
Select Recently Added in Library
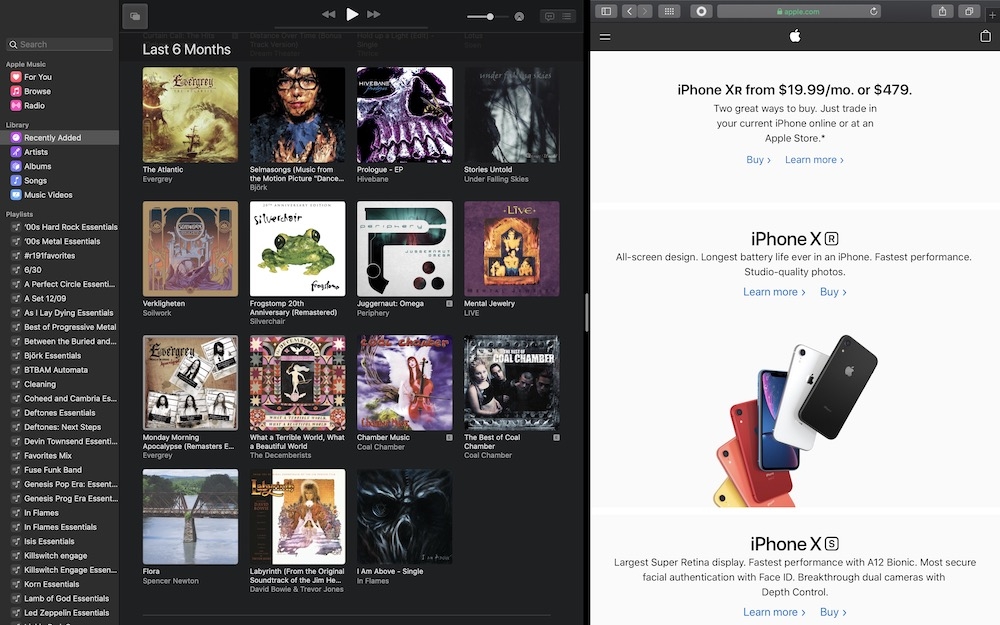pyautogui.click(x=59, y=137)
